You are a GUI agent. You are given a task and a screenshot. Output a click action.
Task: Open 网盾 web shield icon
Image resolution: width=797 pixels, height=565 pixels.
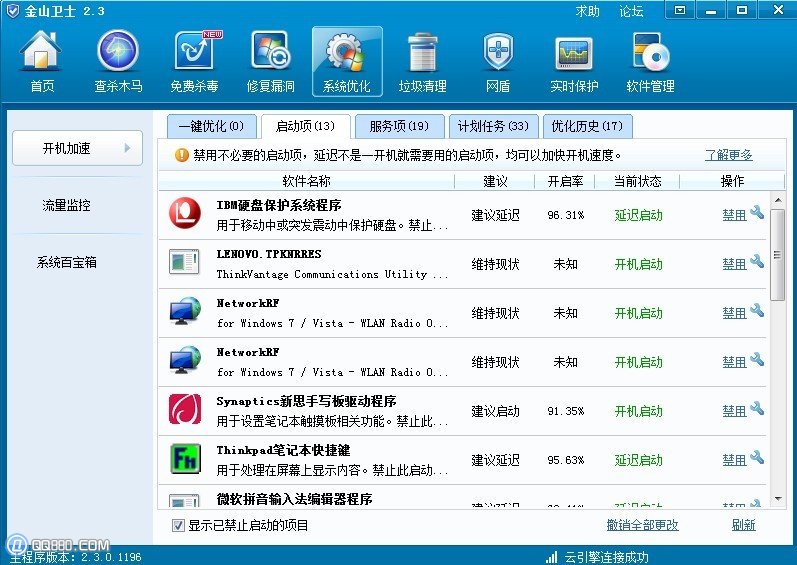click(498, 61)
